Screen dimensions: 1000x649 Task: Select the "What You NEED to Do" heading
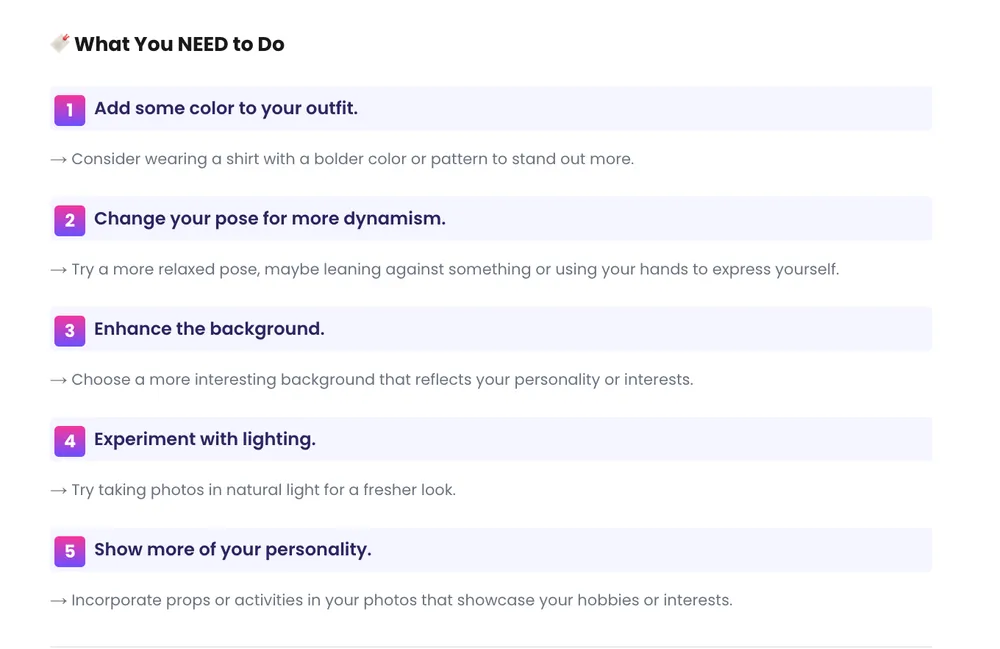[x=179, y=44]
